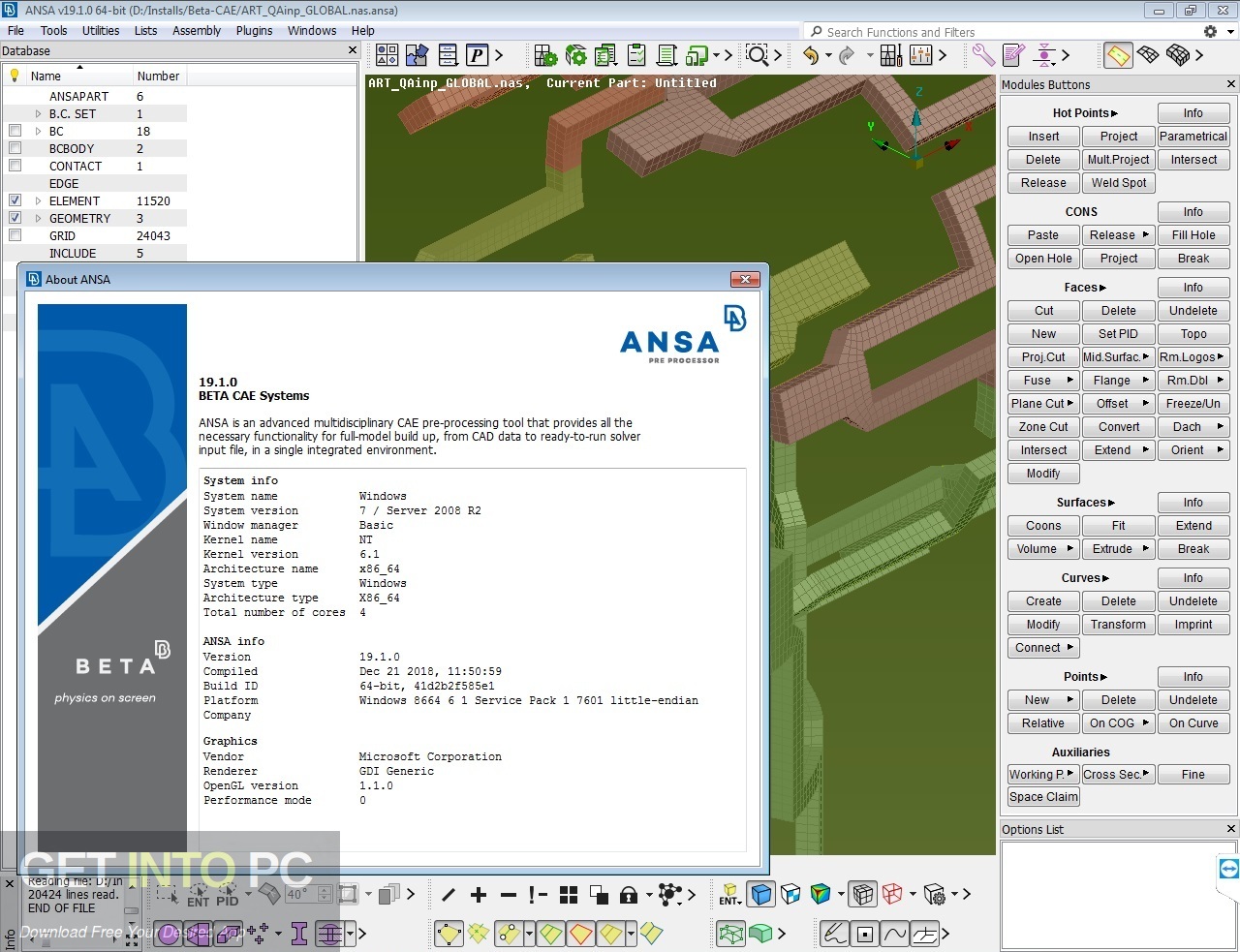This screenshot has height=952, width=1240.
Task: Select the highlighted yellow surface module icon
Action: [x=1118, y=55]
